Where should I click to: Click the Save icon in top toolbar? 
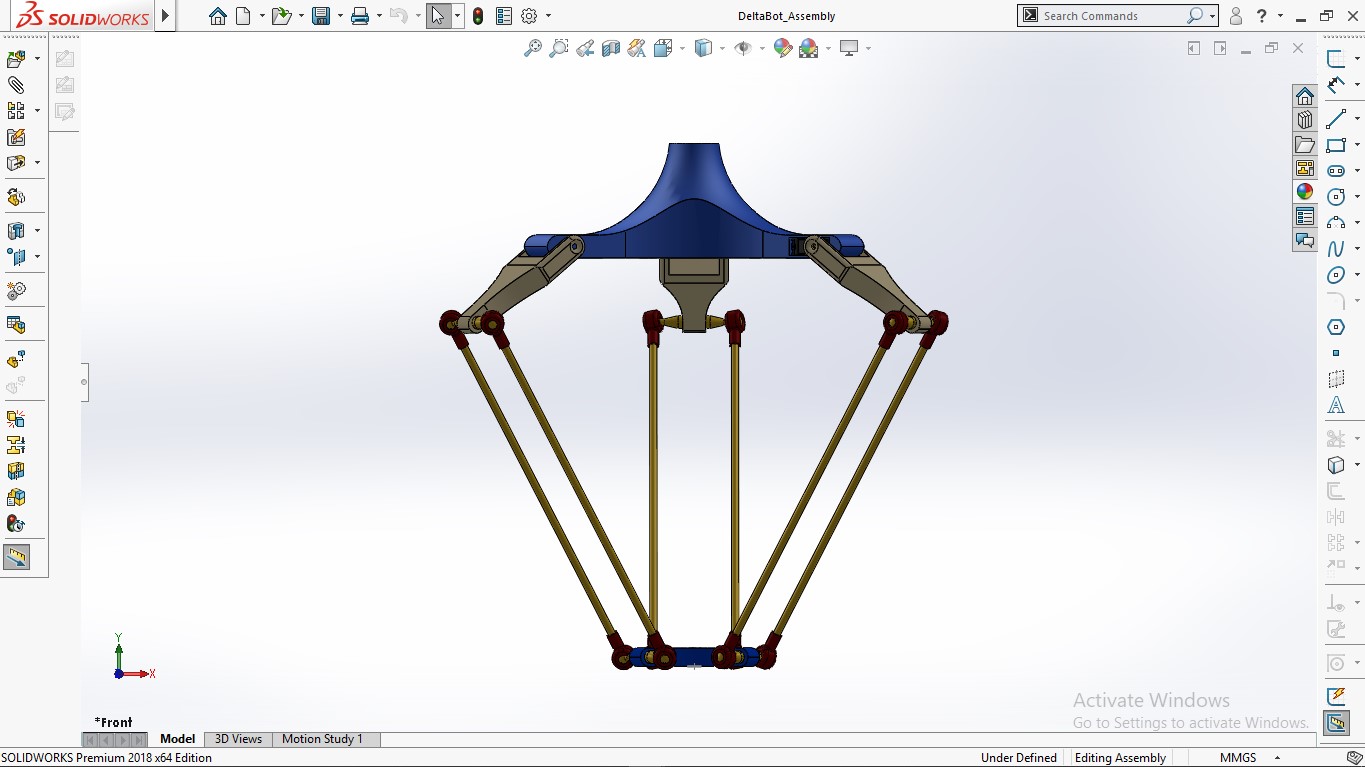click(x=320, y=16)
